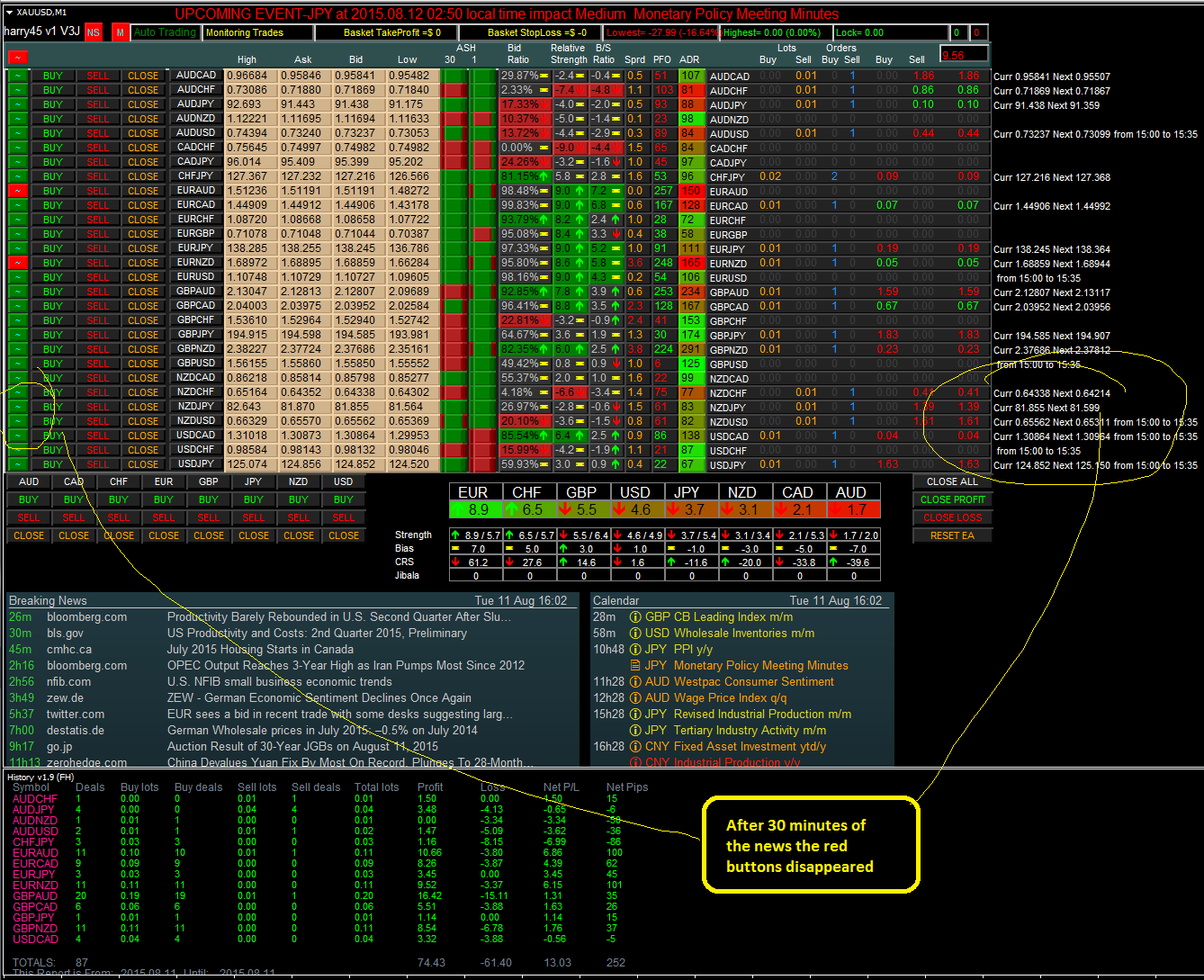Viewport: 1204px width, 980px height.
Task: Click the Auto Trading button
Action: pyautogui.click(x=165, y=32)
